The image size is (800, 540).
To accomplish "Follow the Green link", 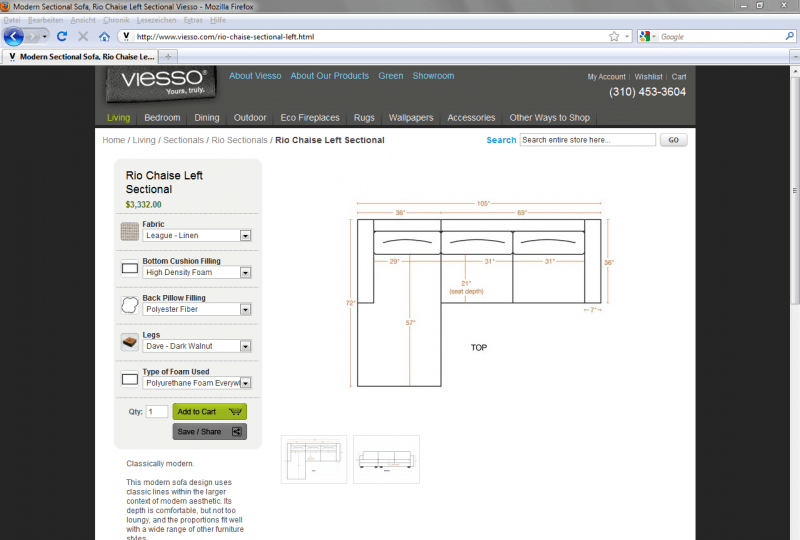I will coord(391,76).
